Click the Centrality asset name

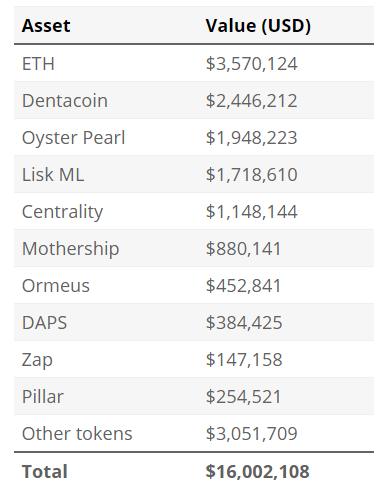pyautogui.click(x=62, y=212)
